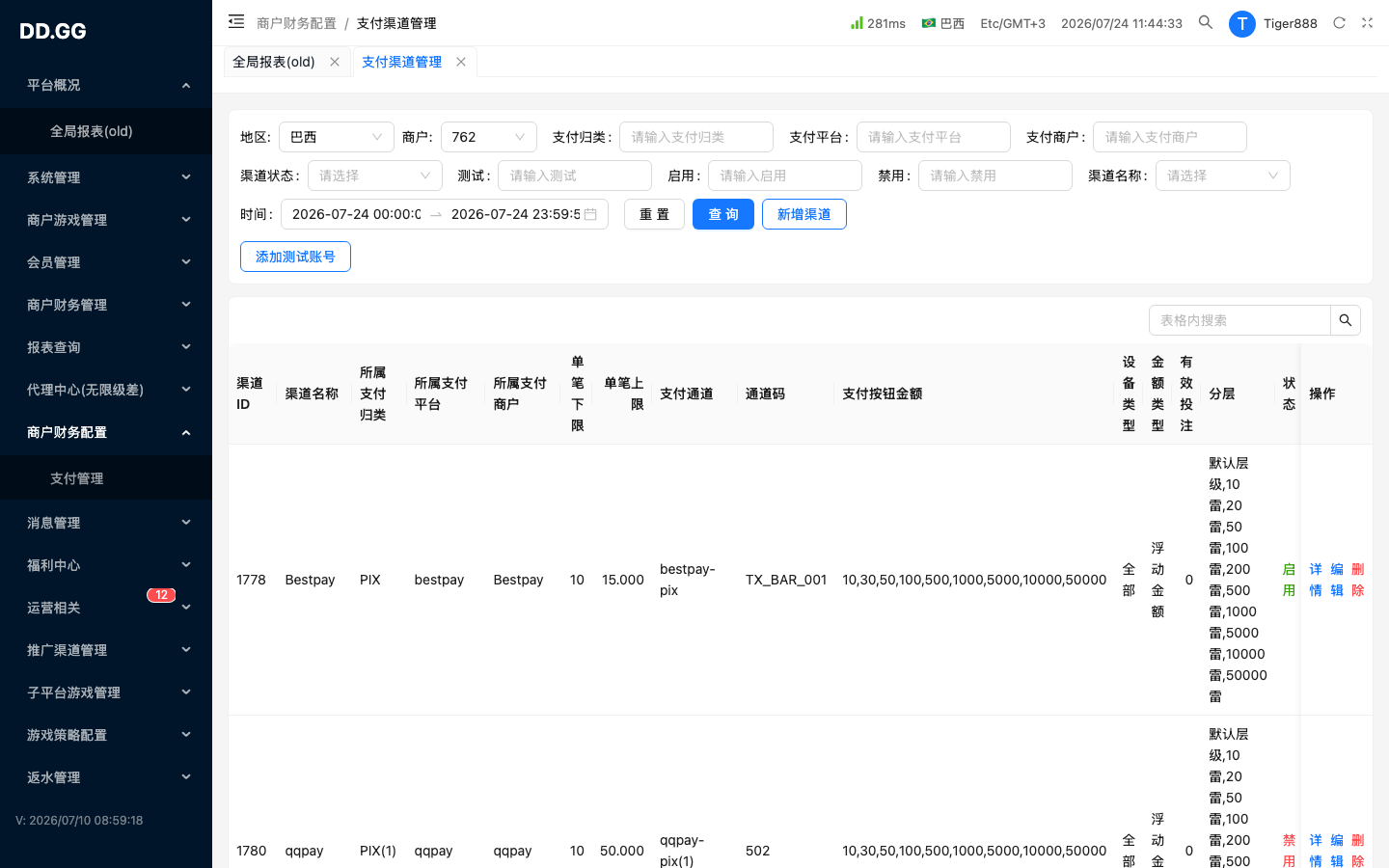The image size is (1389, 868).
Task: Focus the 测试 input field
Action: point(574,176)
